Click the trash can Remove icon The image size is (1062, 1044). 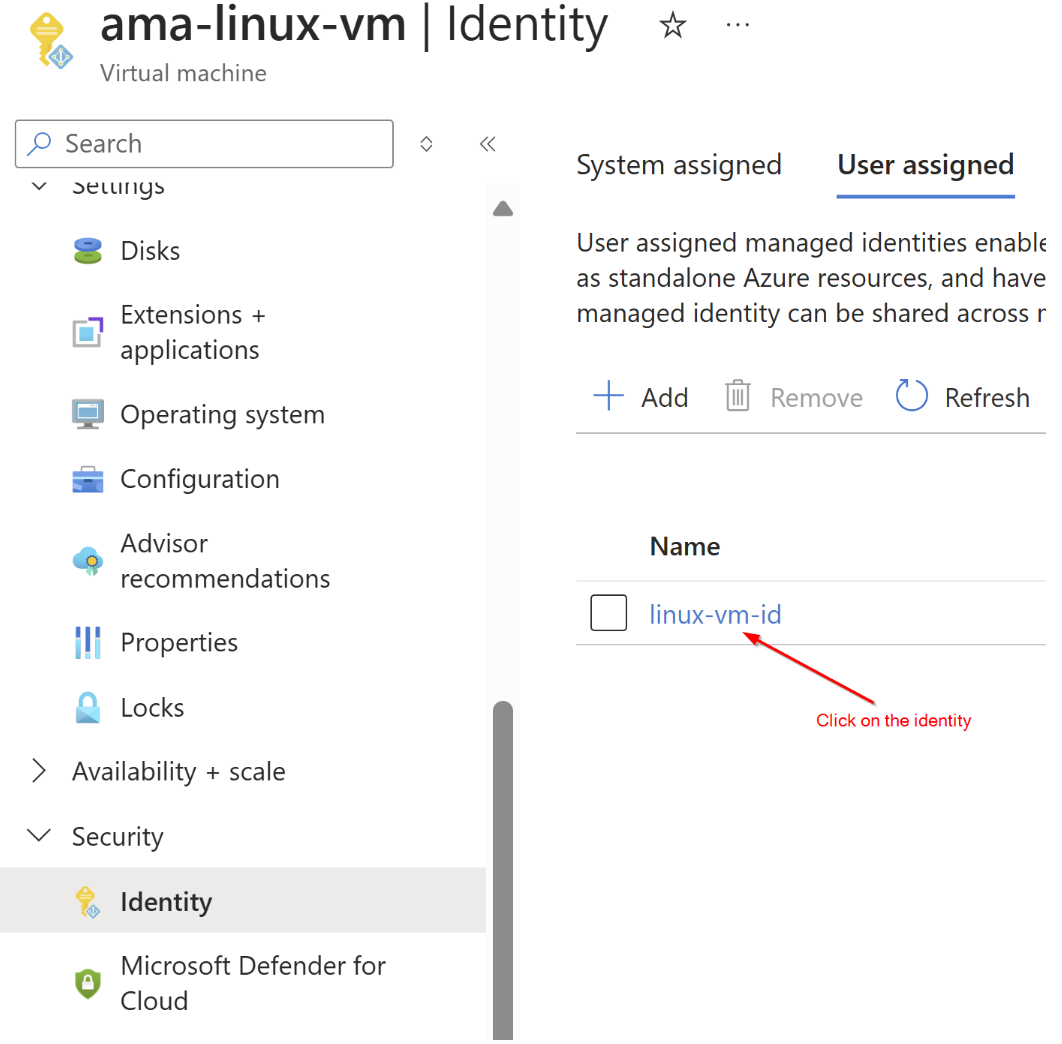coord(738,396)
